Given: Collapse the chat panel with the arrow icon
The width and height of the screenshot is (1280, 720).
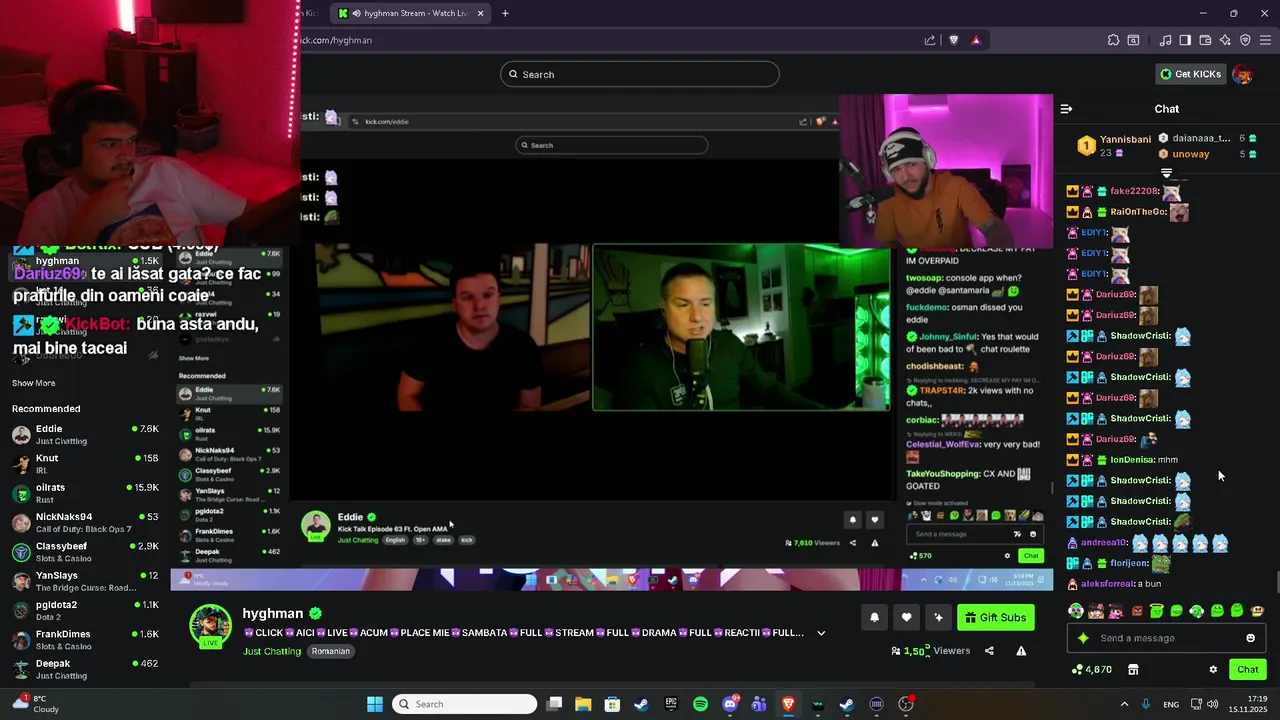Looking at the screenshot, I should [x=1066, y=109].
